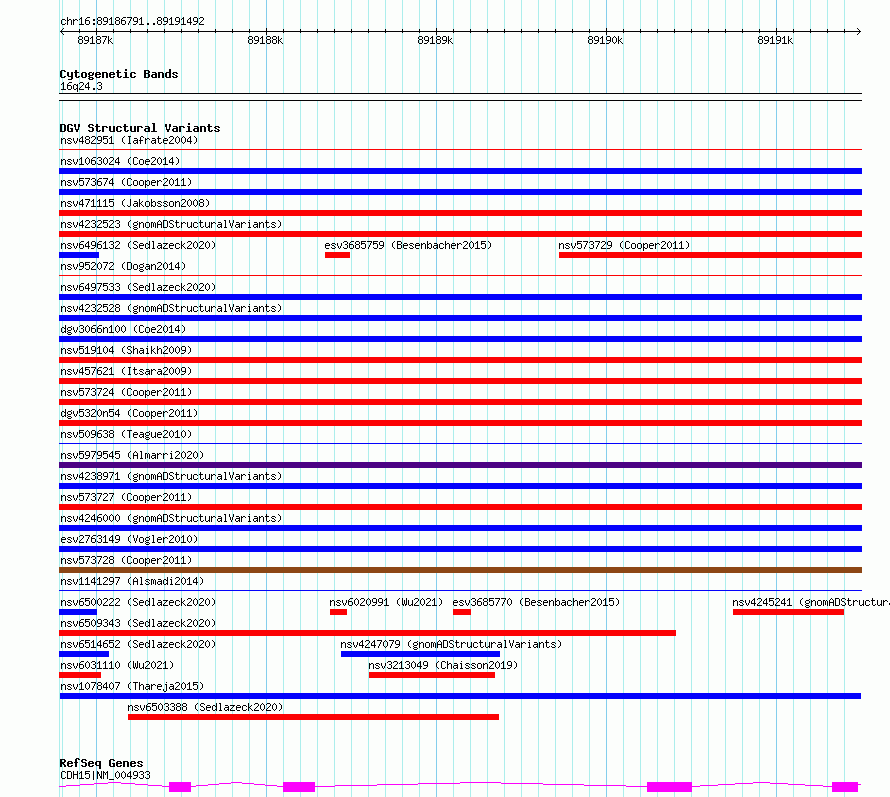The height and width of the screenshot is (797, 890).
Task: Click the nsv573729 (Cooper2011) label
Action: coord(624,245)
